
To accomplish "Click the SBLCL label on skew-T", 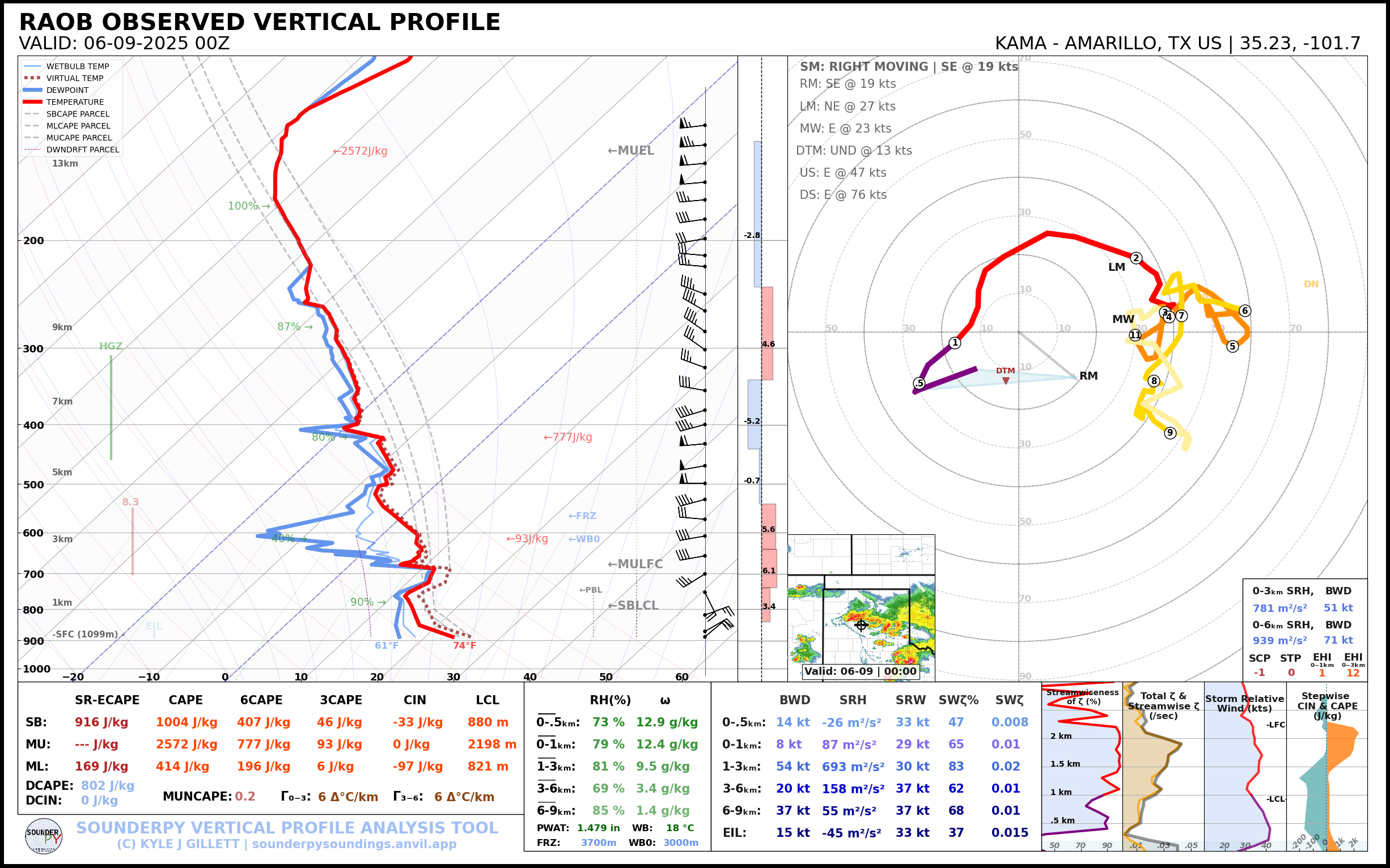I will click(633, 605).
